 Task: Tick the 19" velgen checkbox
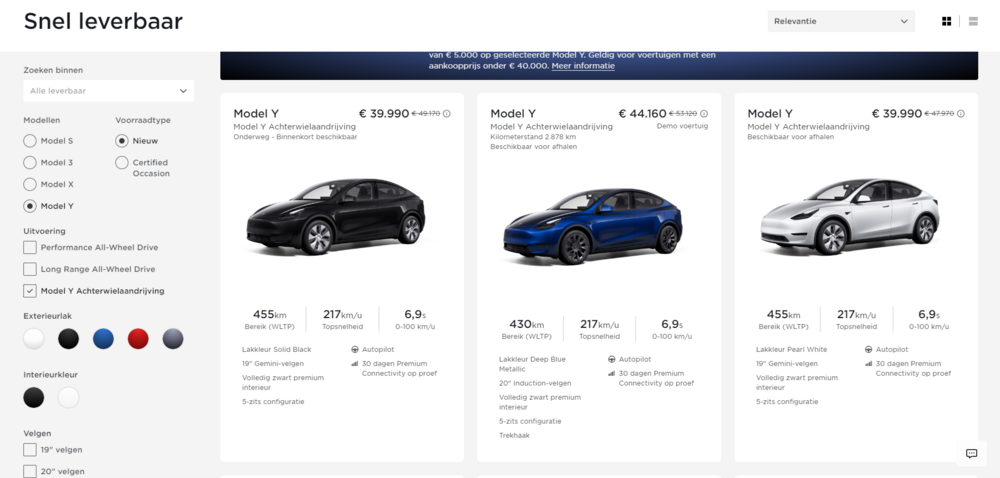pos(30,450)
